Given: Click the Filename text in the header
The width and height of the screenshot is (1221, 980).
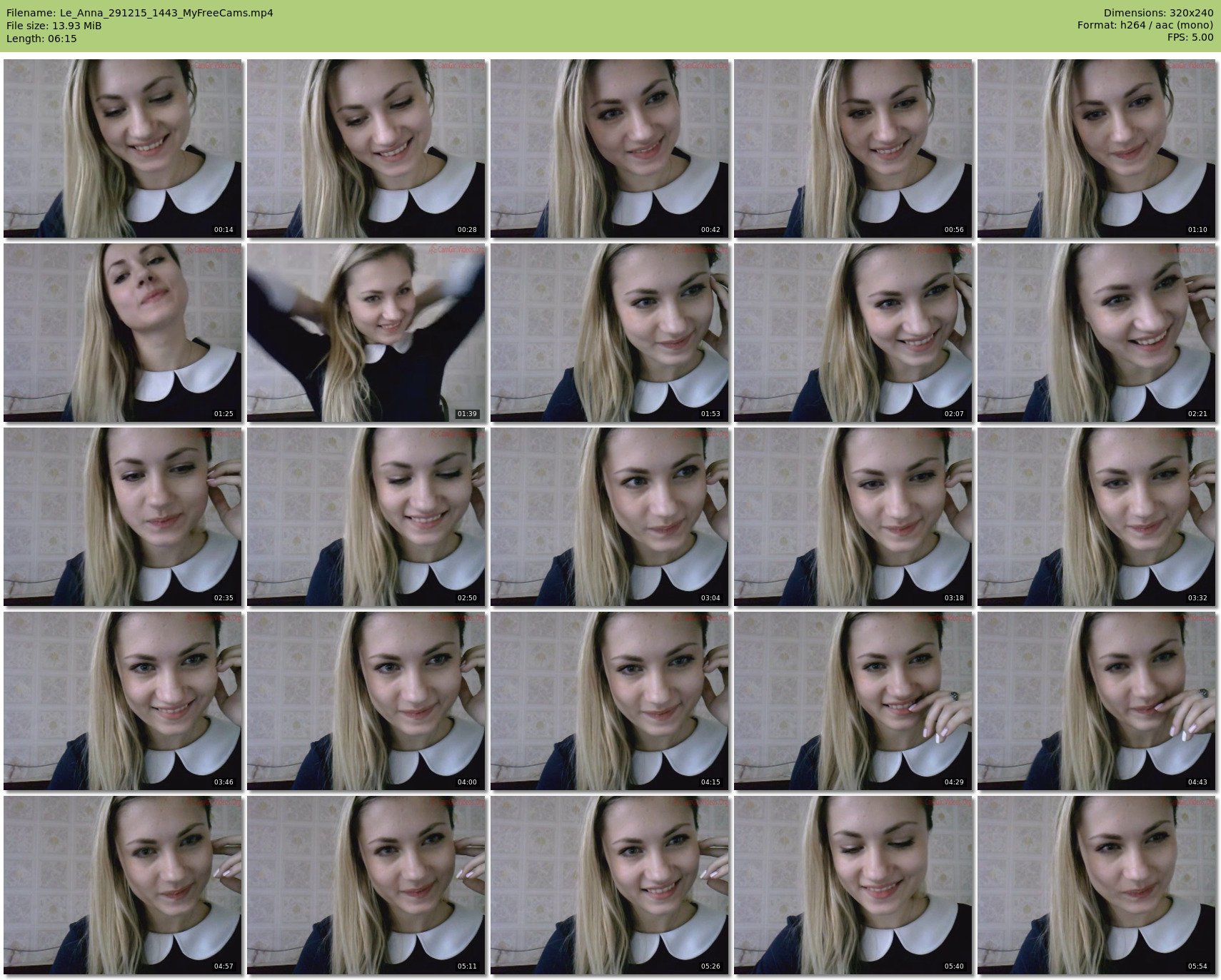Looking at the screenshot, I should pos(140,13).
